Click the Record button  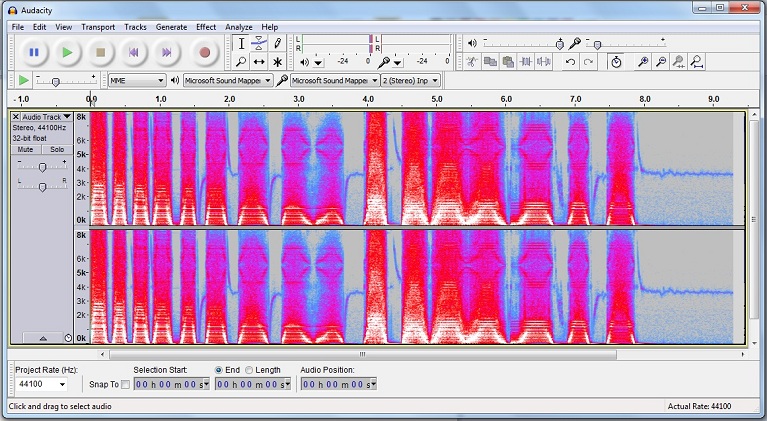point(205,52)
